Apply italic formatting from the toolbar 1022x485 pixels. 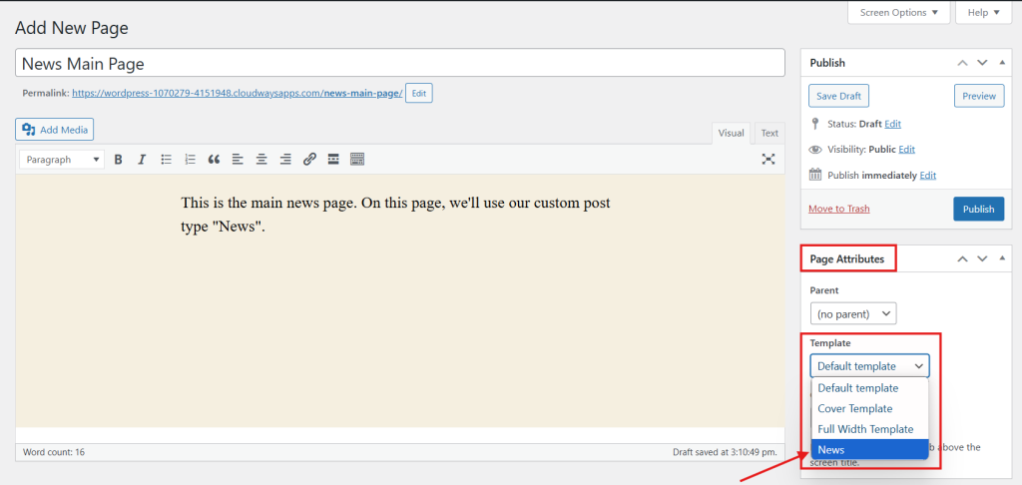(142, 159)
